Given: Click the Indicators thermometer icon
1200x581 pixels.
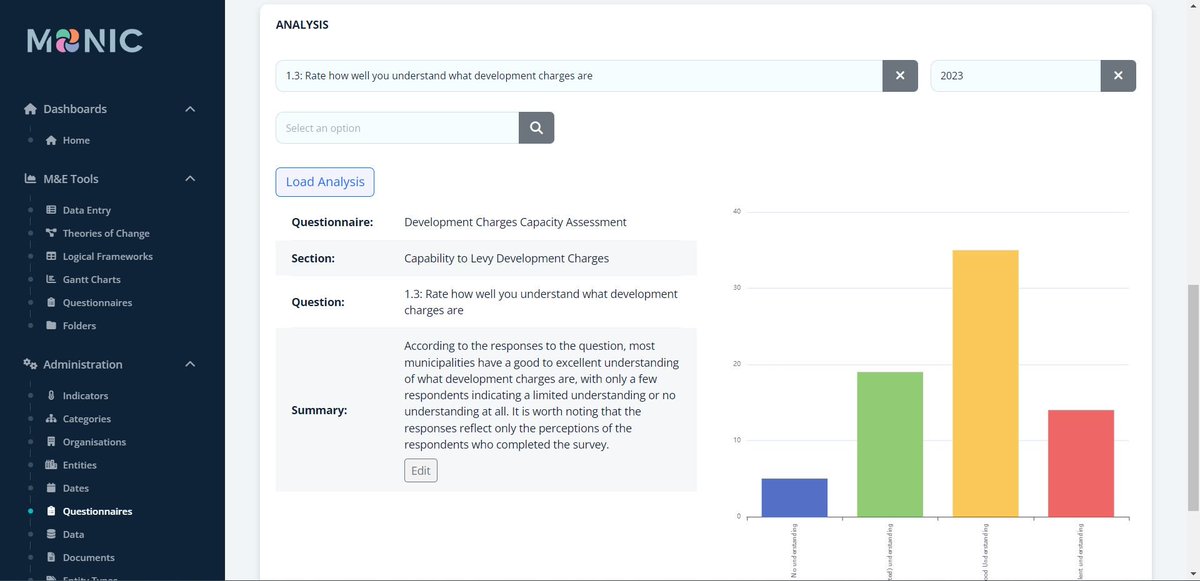Looking at the screenshot, I should click(51, 396).
